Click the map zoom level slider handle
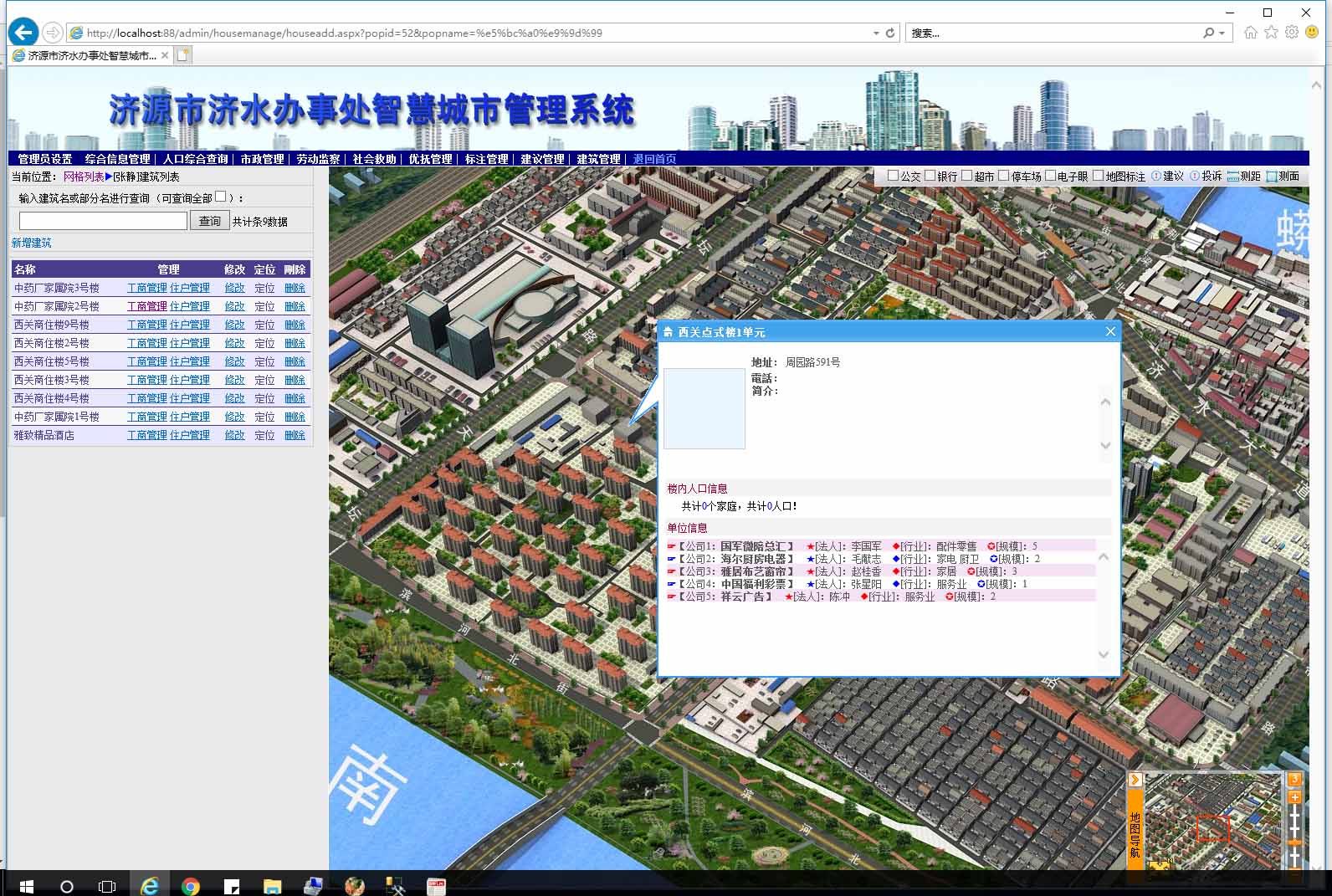The image size is (1332, 896). click(1294, 842)
